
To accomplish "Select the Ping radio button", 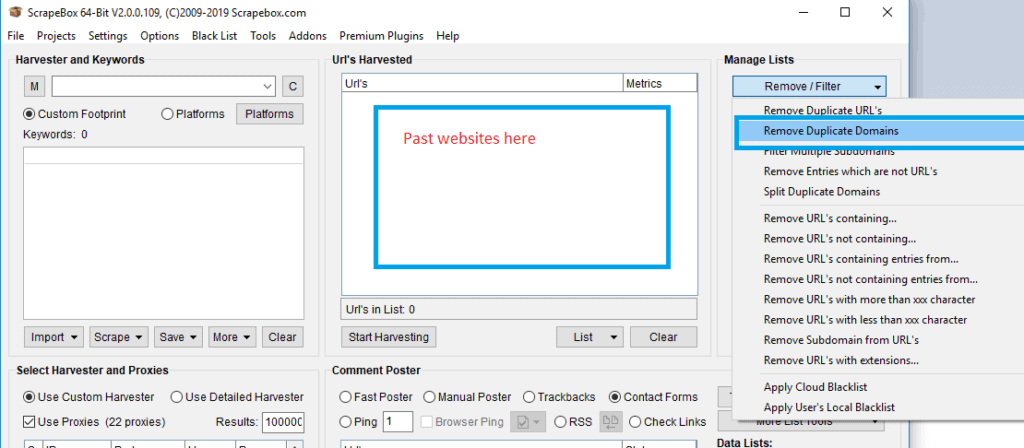I will click(345, 422).
